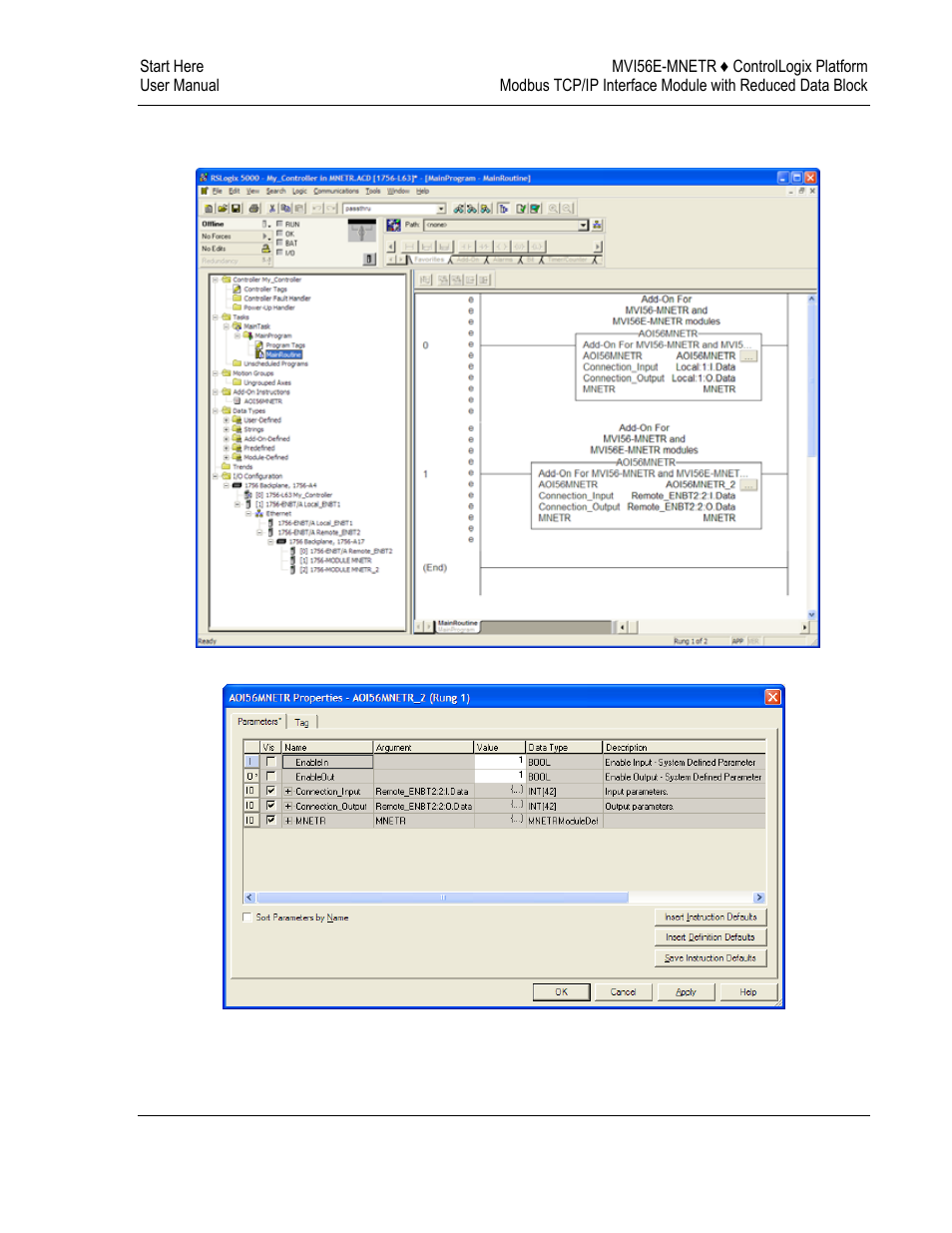952x1233 pixels.
Task: Click the Zoom In magnifier icon
Action: click(553, 209)
